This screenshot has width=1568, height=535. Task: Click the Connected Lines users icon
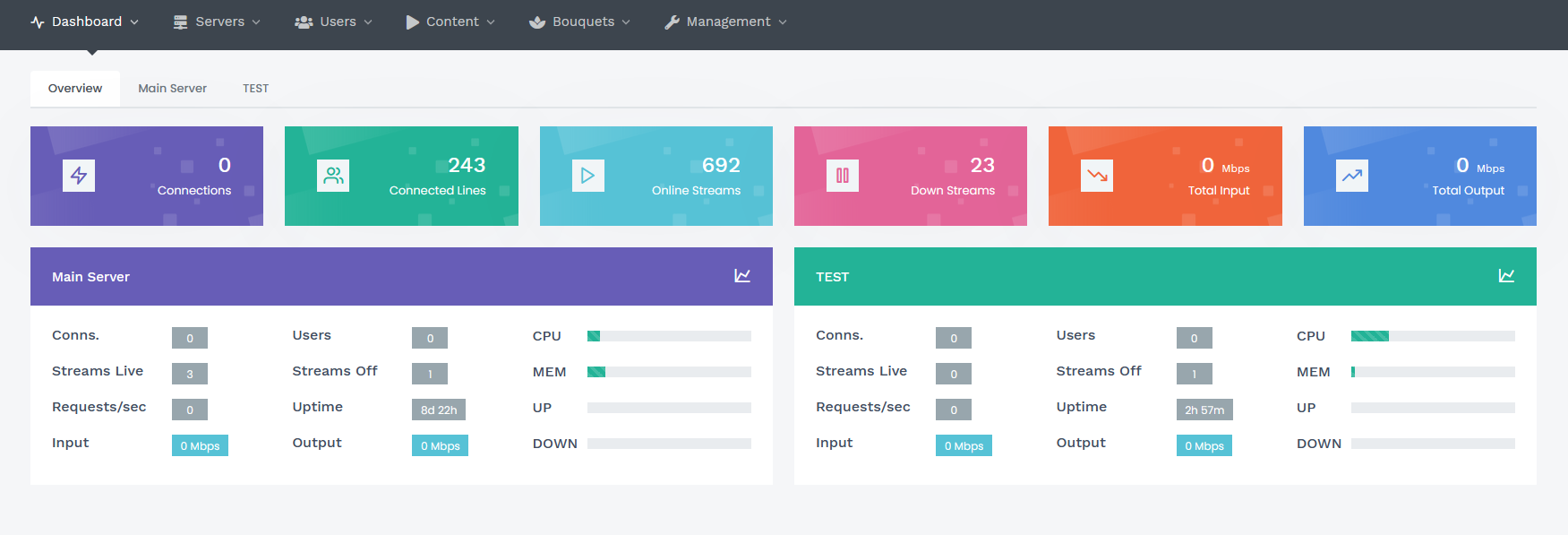click(333, 176)
